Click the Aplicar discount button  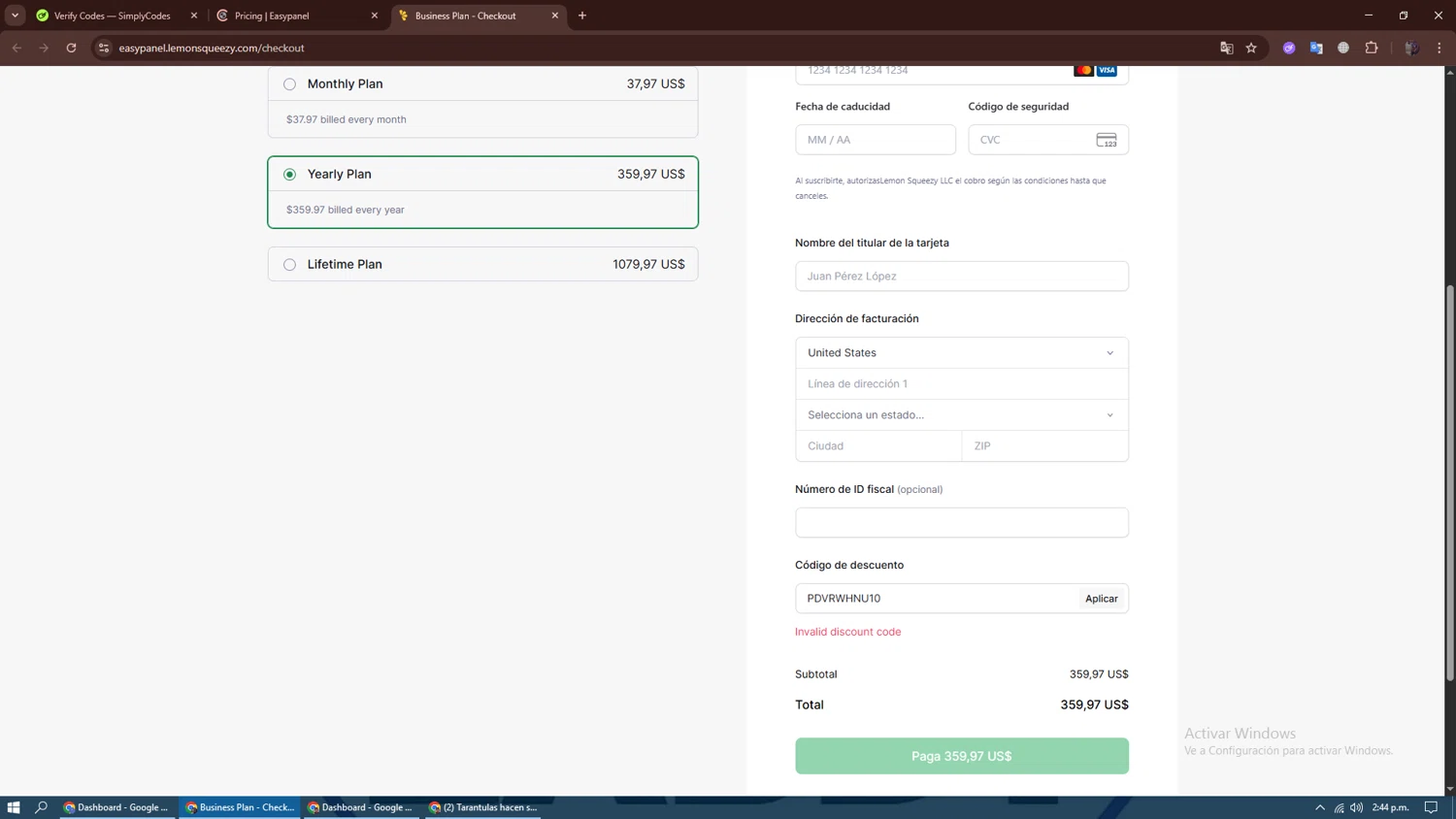click(1101, 599)
